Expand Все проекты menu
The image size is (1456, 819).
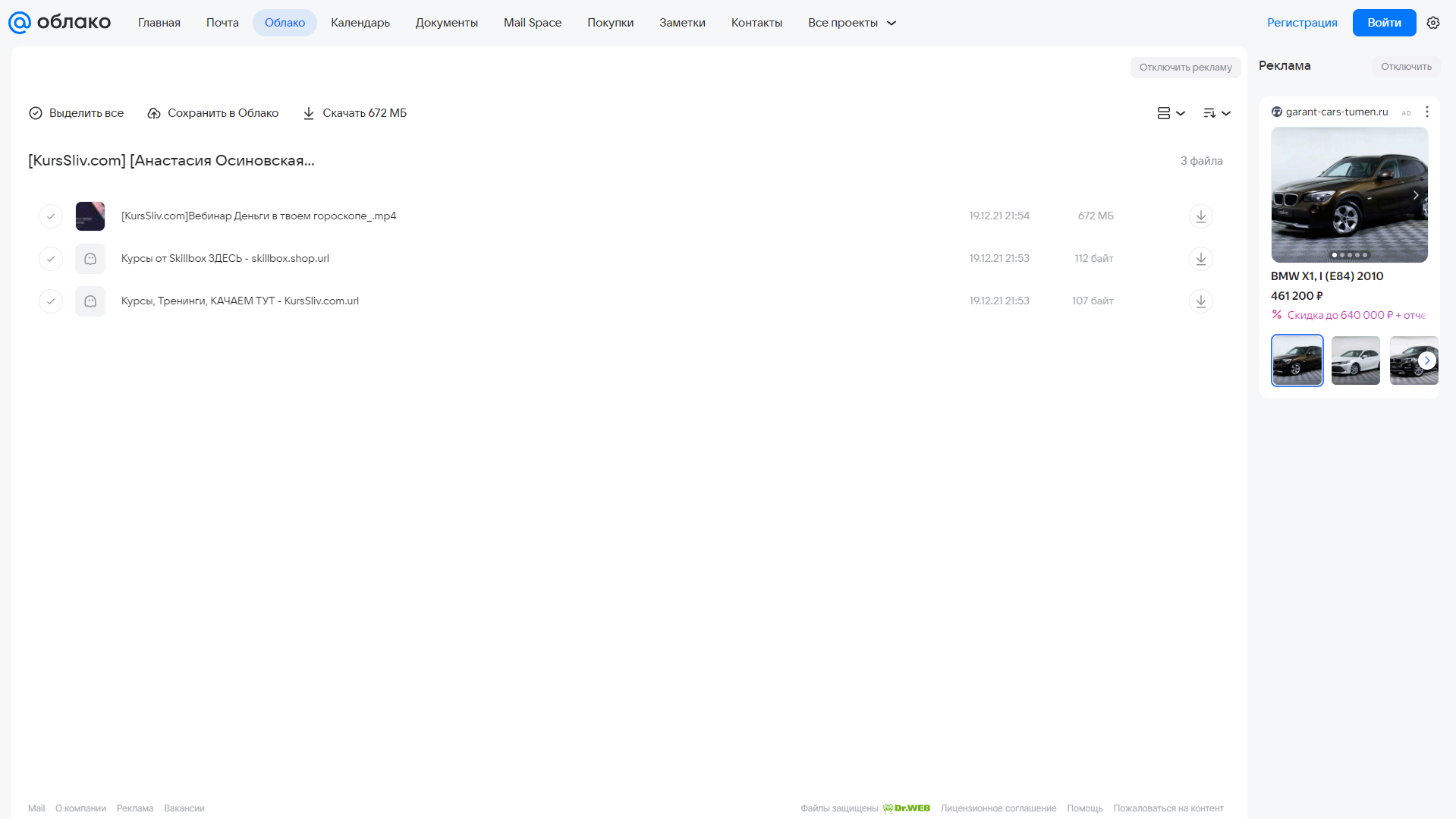pyautogui.click(x=852, y=23)
